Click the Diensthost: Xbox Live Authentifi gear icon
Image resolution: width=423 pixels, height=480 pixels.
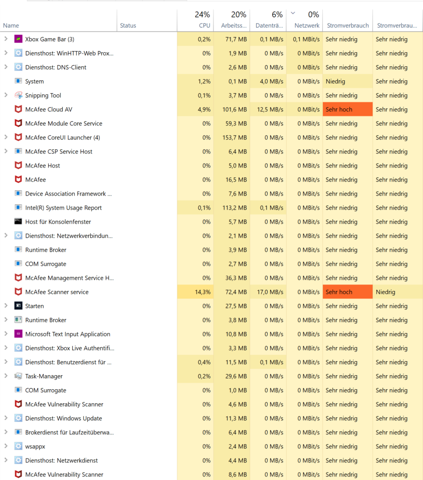[x=18, y=348]
